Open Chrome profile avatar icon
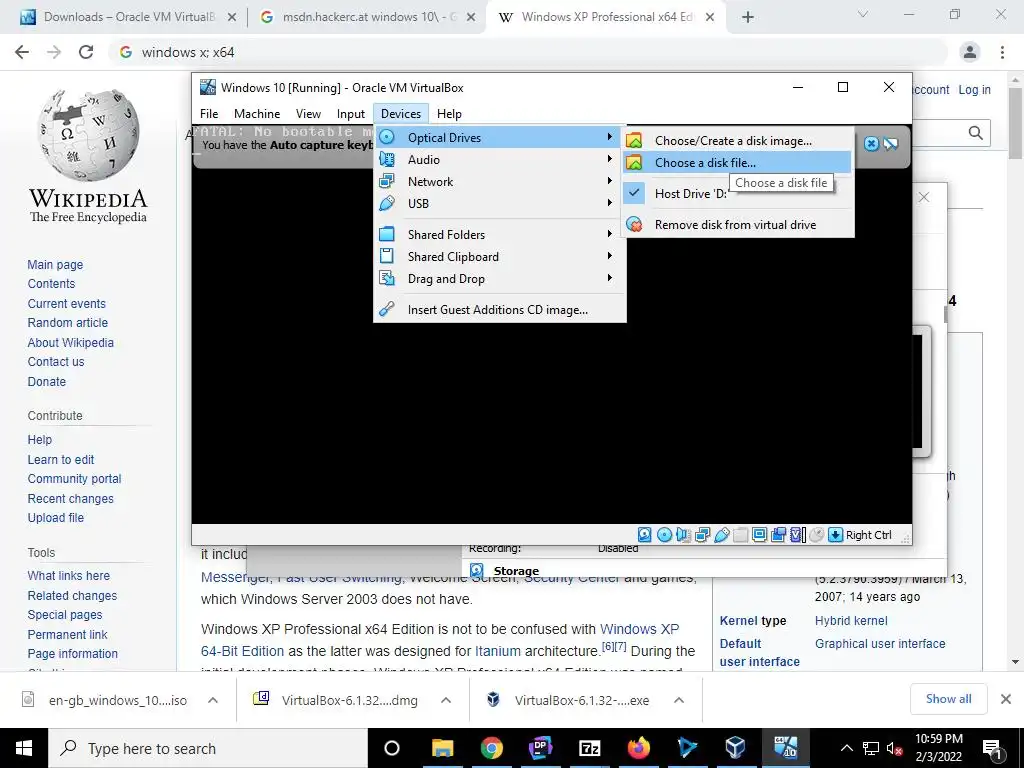This screenshot has width=1024, height=768. [970, 52]
